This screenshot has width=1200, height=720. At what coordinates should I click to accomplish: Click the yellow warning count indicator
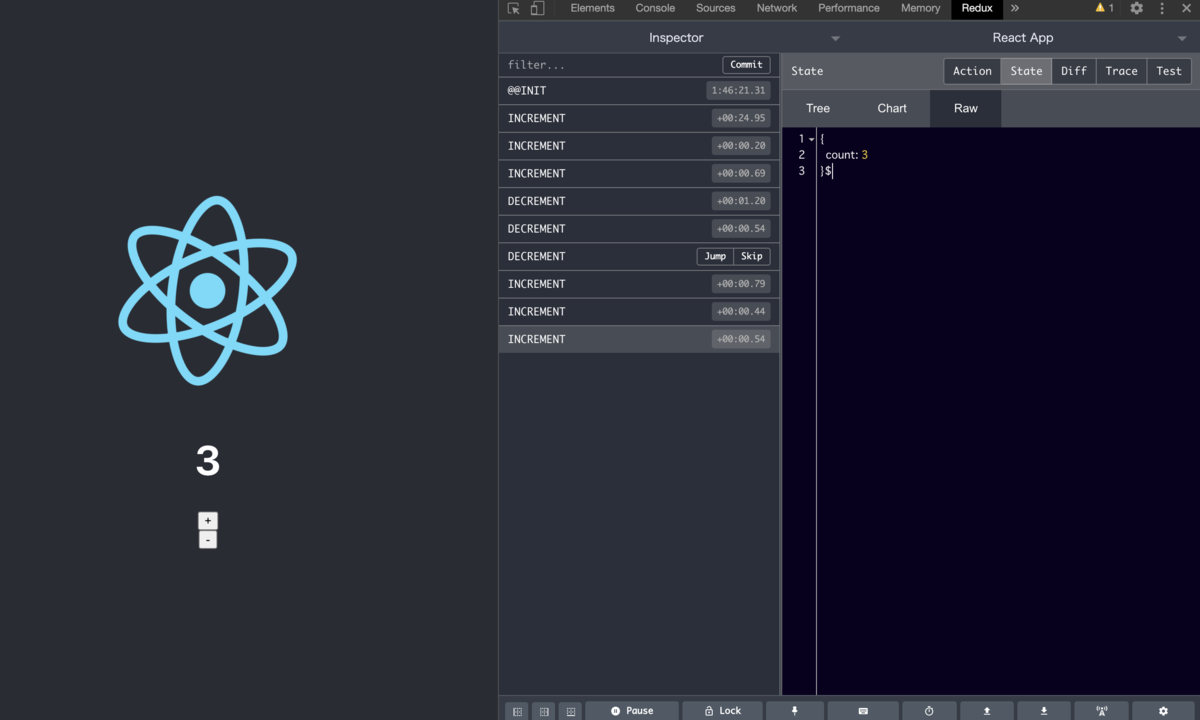[x=1104, y=8]
